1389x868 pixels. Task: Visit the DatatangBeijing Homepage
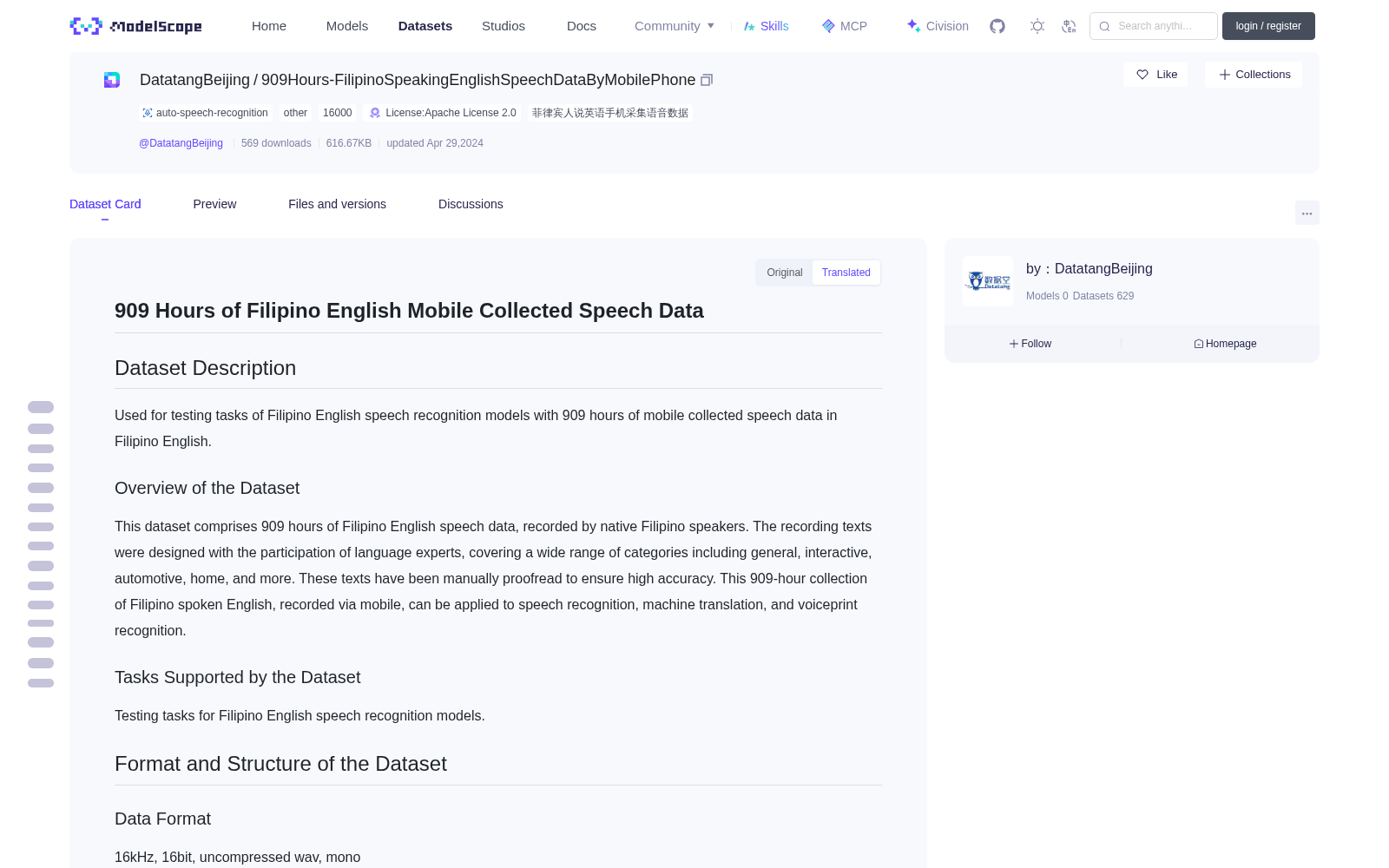1225,344
